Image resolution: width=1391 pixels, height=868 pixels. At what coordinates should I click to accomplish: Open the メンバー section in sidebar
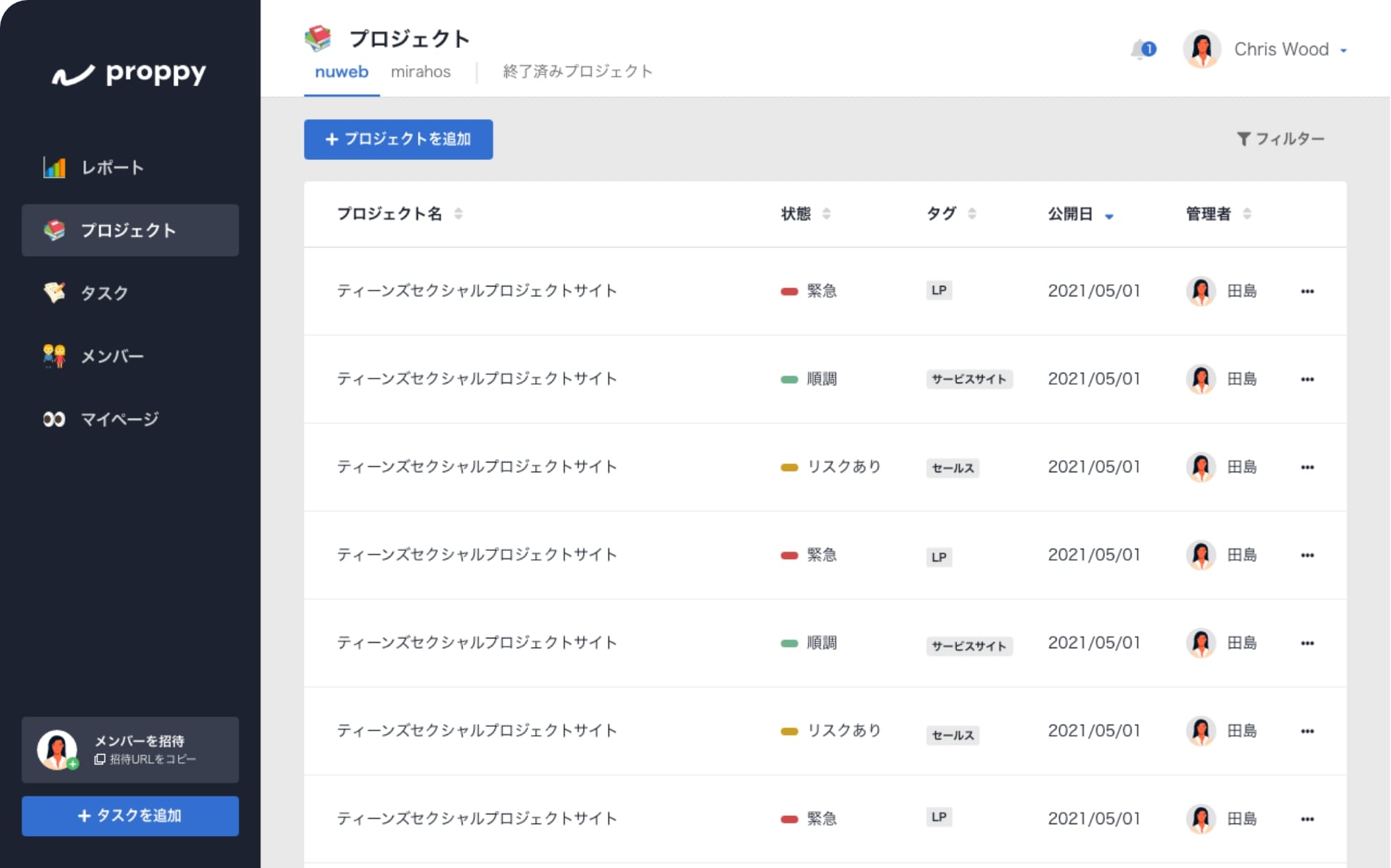point(111,355)
